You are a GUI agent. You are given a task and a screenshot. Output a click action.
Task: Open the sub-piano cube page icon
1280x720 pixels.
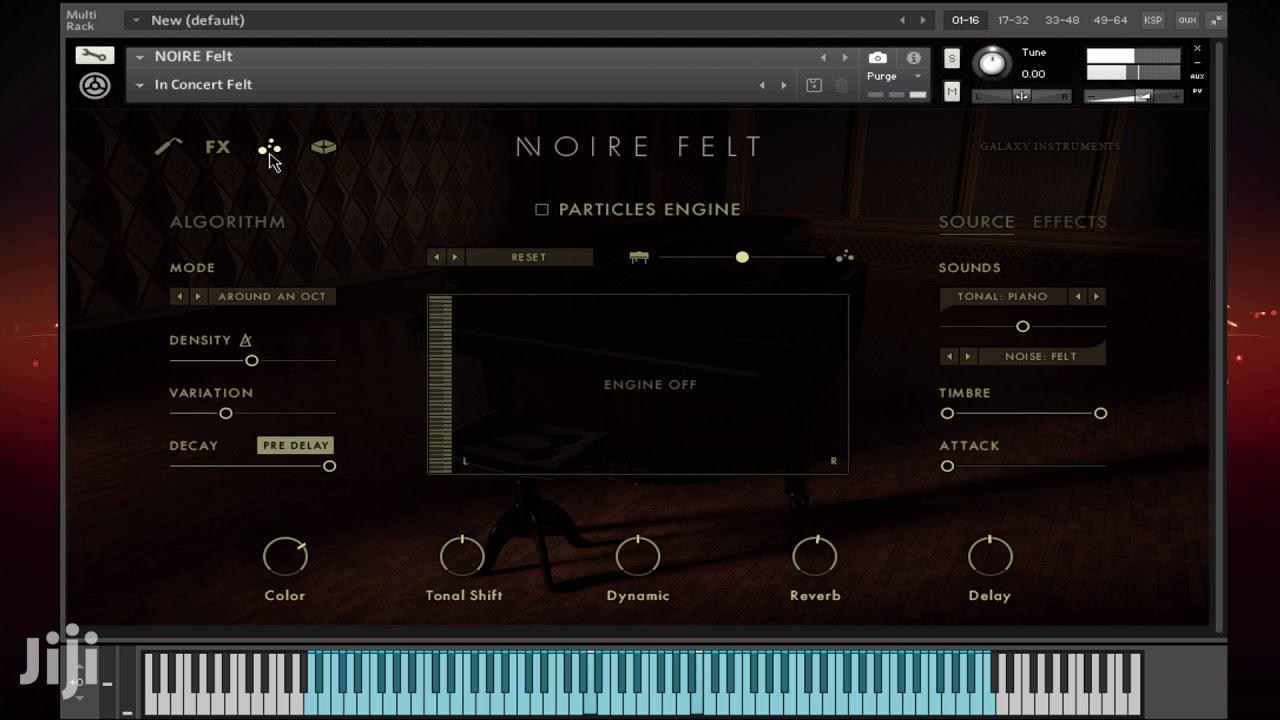[x=324, y=147]
